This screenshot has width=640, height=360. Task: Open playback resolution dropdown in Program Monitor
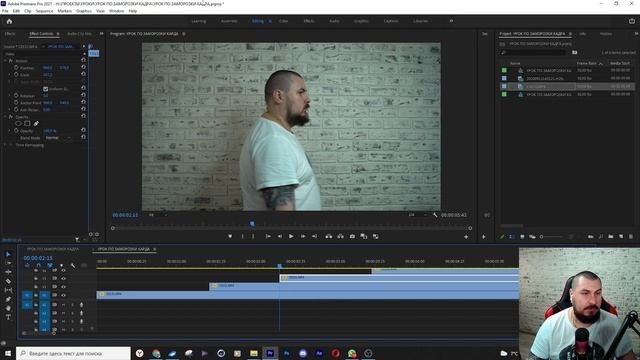click(418, 215)
